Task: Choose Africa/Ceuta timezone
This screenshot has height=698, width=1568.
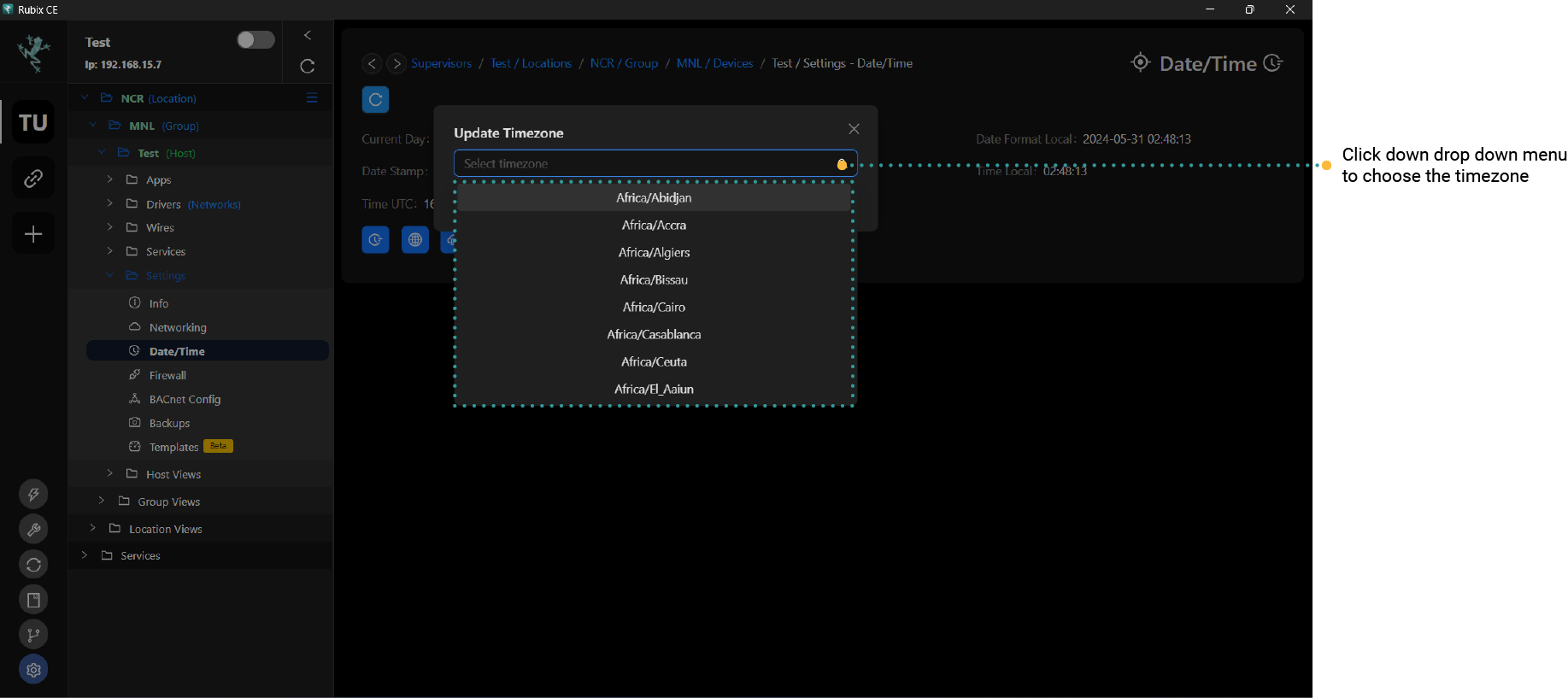Action: (654, 361)
